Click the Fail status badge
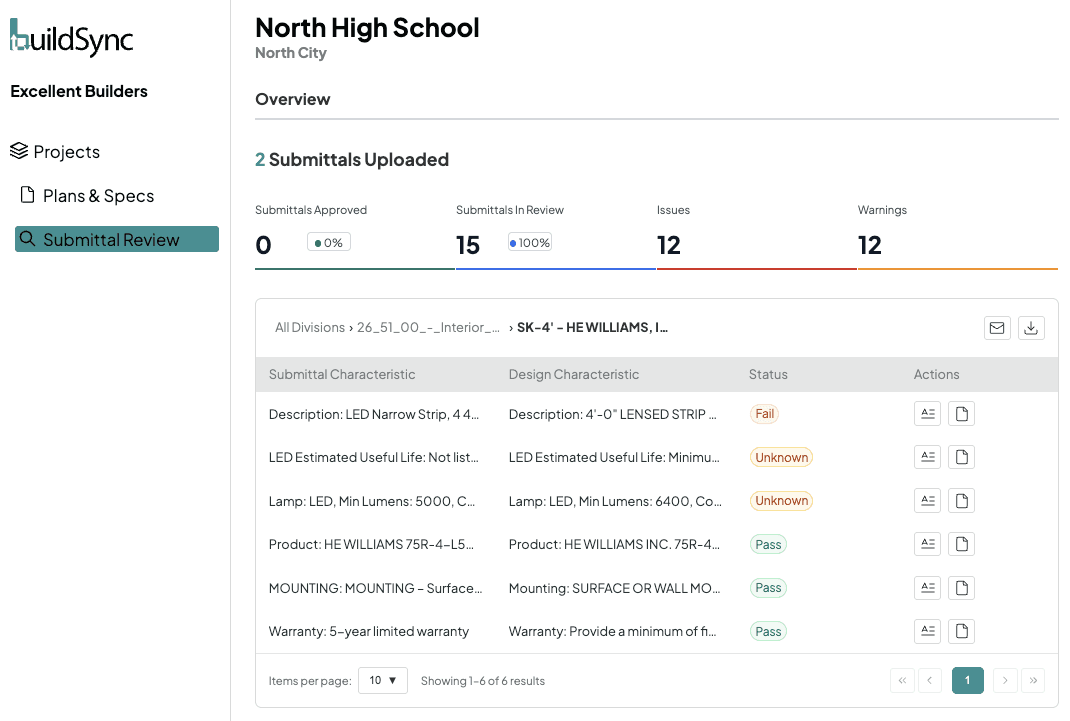Viewport: 1070px width, 721px height. pyautogui.click(x=764, y=414)
